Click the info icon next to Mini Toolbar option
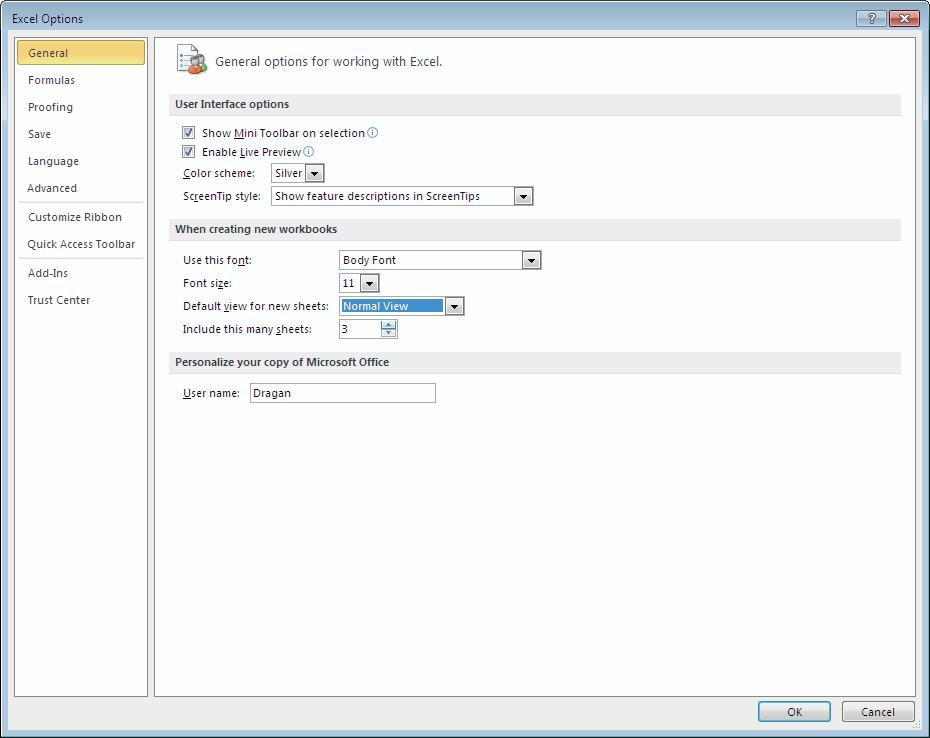930x738 pixels. (x=372, y=133)
